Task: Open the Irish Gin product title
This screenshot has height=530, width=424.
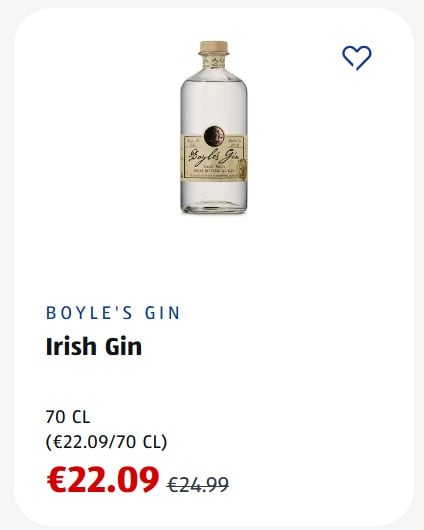Action: click(x=94, y=347)
